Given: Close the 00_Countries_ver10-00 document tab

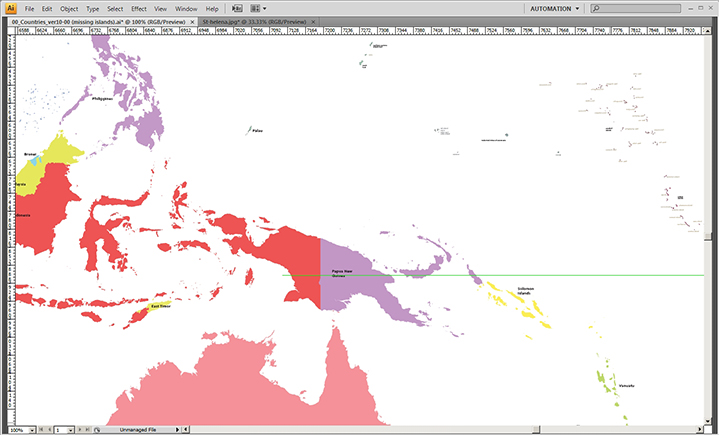Looking at the screenshot, I should coord(190,20).
